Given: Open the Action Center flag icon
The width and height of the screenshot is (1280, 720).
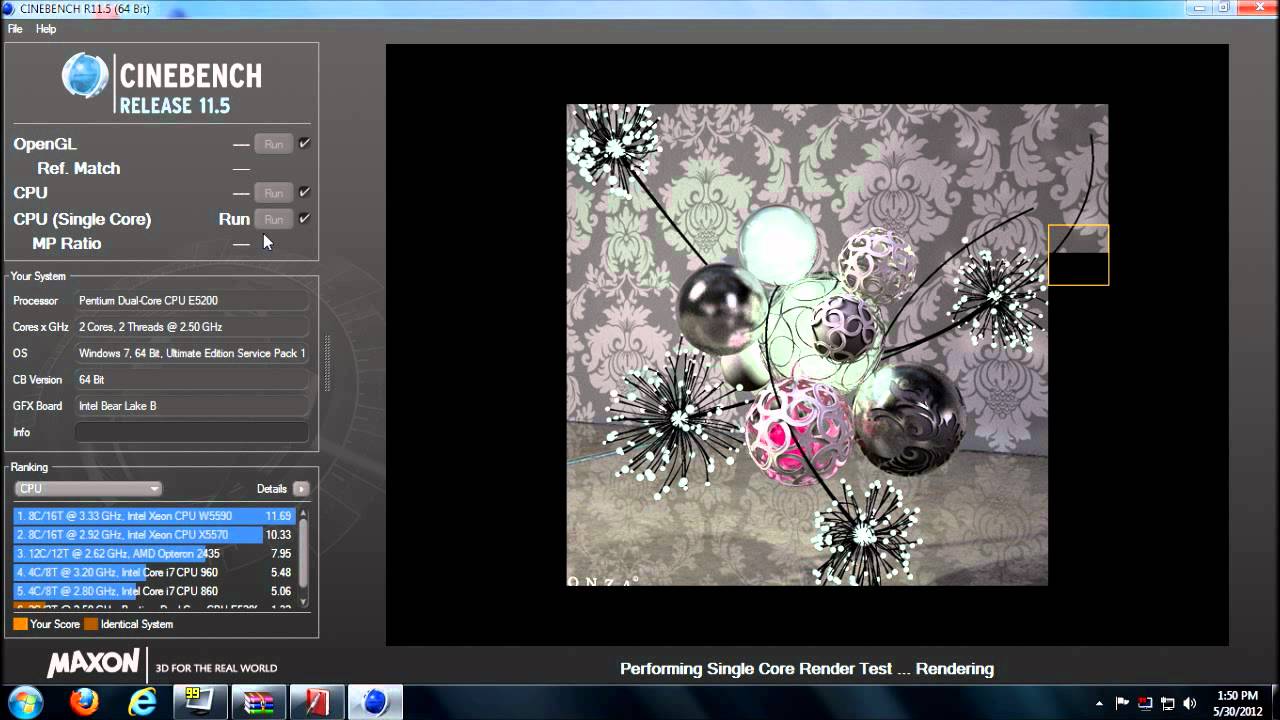Looking at the screenshot, I should [x=1123, y=703].
